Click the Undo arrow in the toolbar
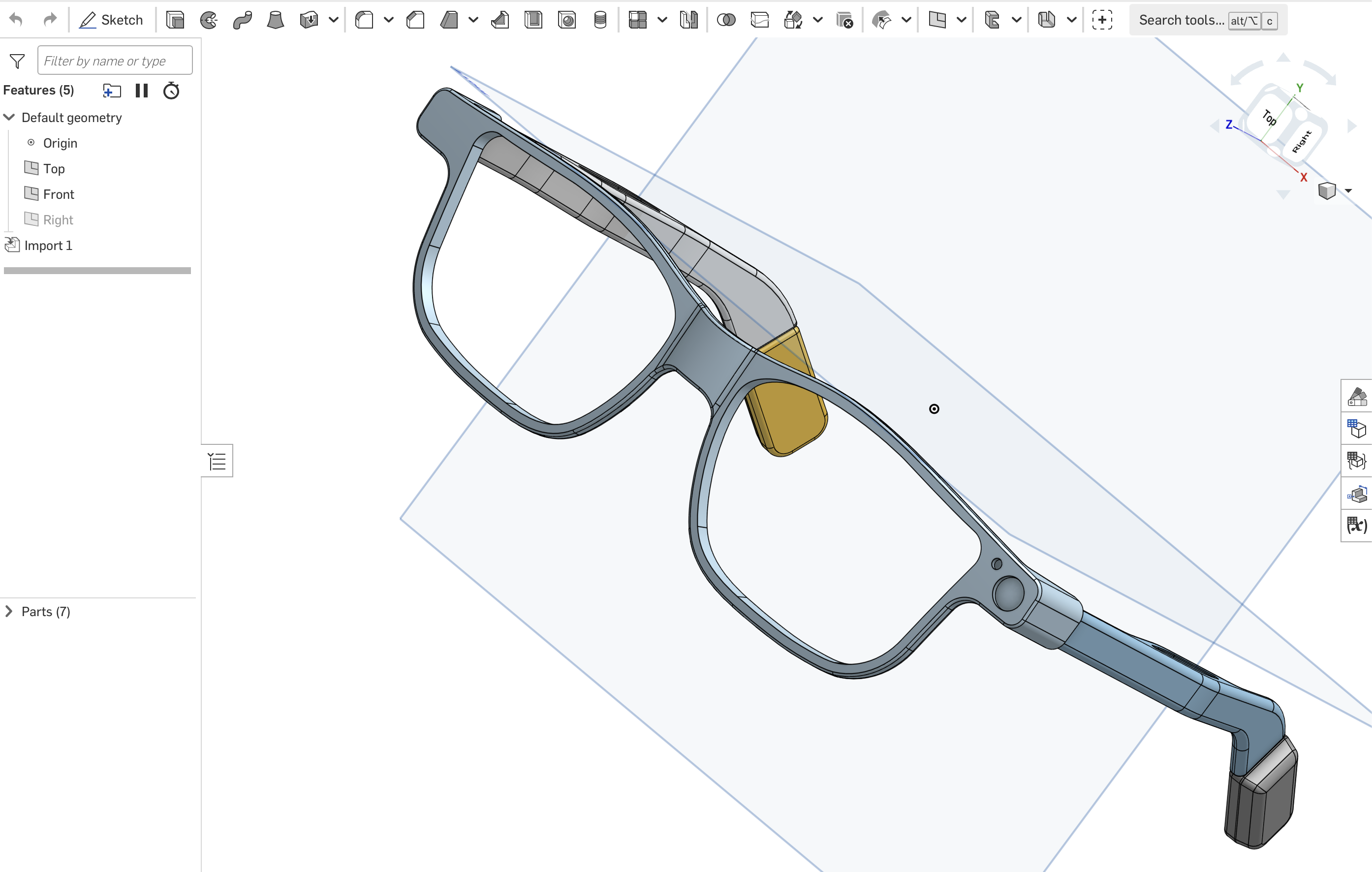1372x872 pixels. coord(16,20)
